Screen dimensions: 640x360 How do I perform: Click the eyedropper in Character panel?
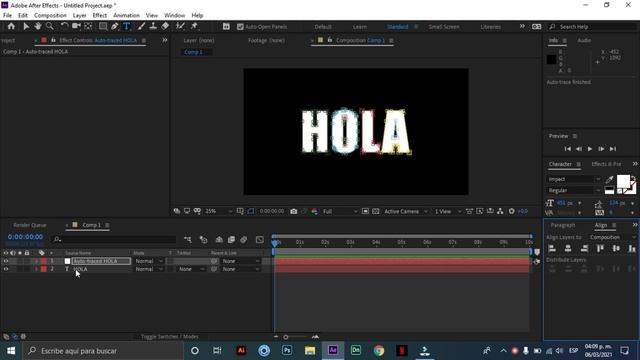pos(609,180)
